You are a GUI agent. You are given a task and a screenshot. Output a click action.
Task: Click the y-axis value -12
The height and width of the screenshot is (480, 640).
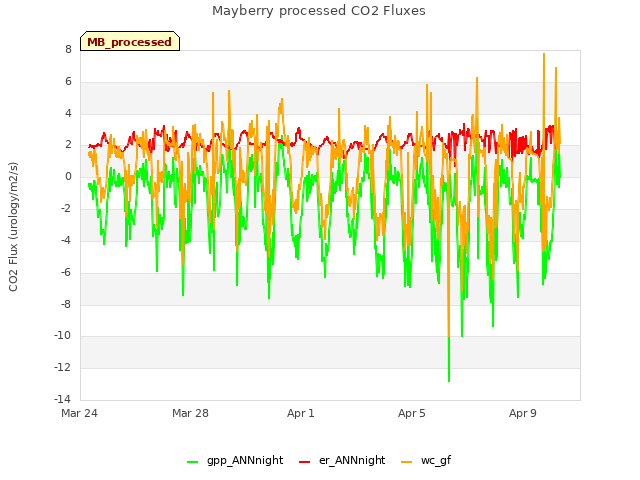[x=62, y=367]
